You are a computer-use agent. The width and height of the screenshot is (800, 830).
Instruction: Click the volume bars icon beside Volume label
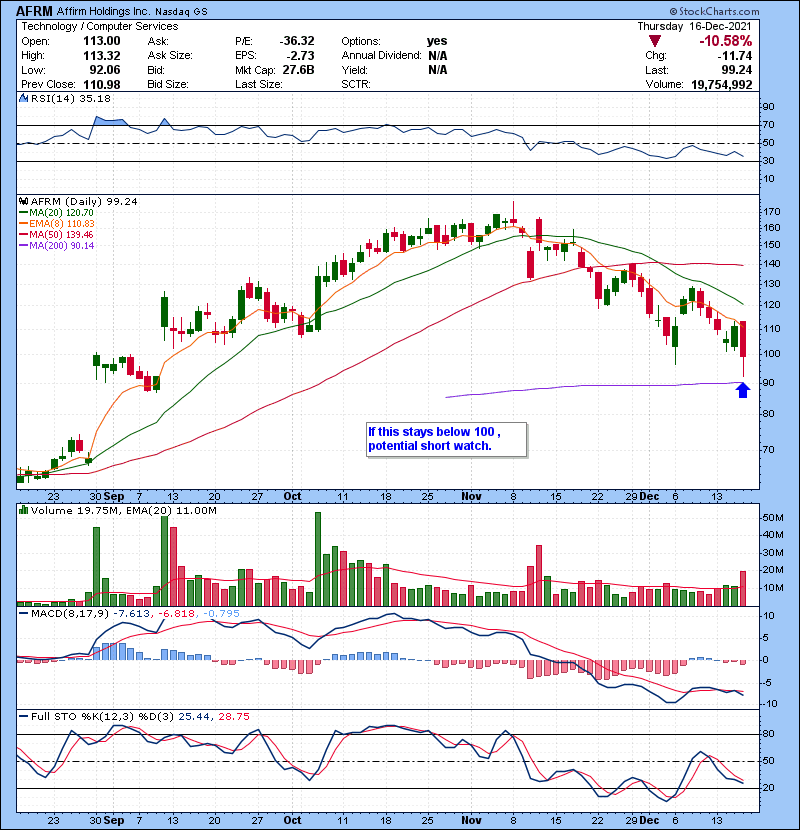[23, 510]
